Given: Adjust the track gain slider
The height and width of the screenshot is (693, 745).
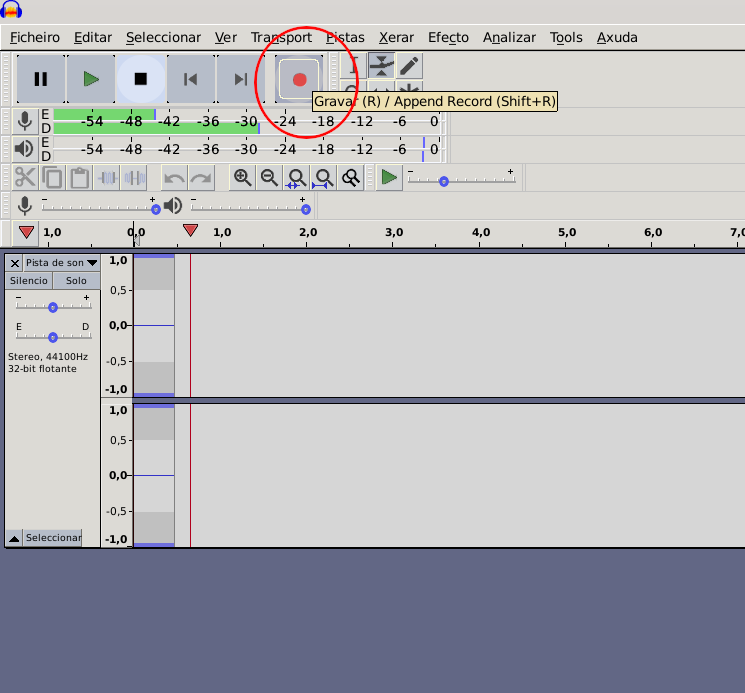Looking at the screenshot, I should (53, 305).
